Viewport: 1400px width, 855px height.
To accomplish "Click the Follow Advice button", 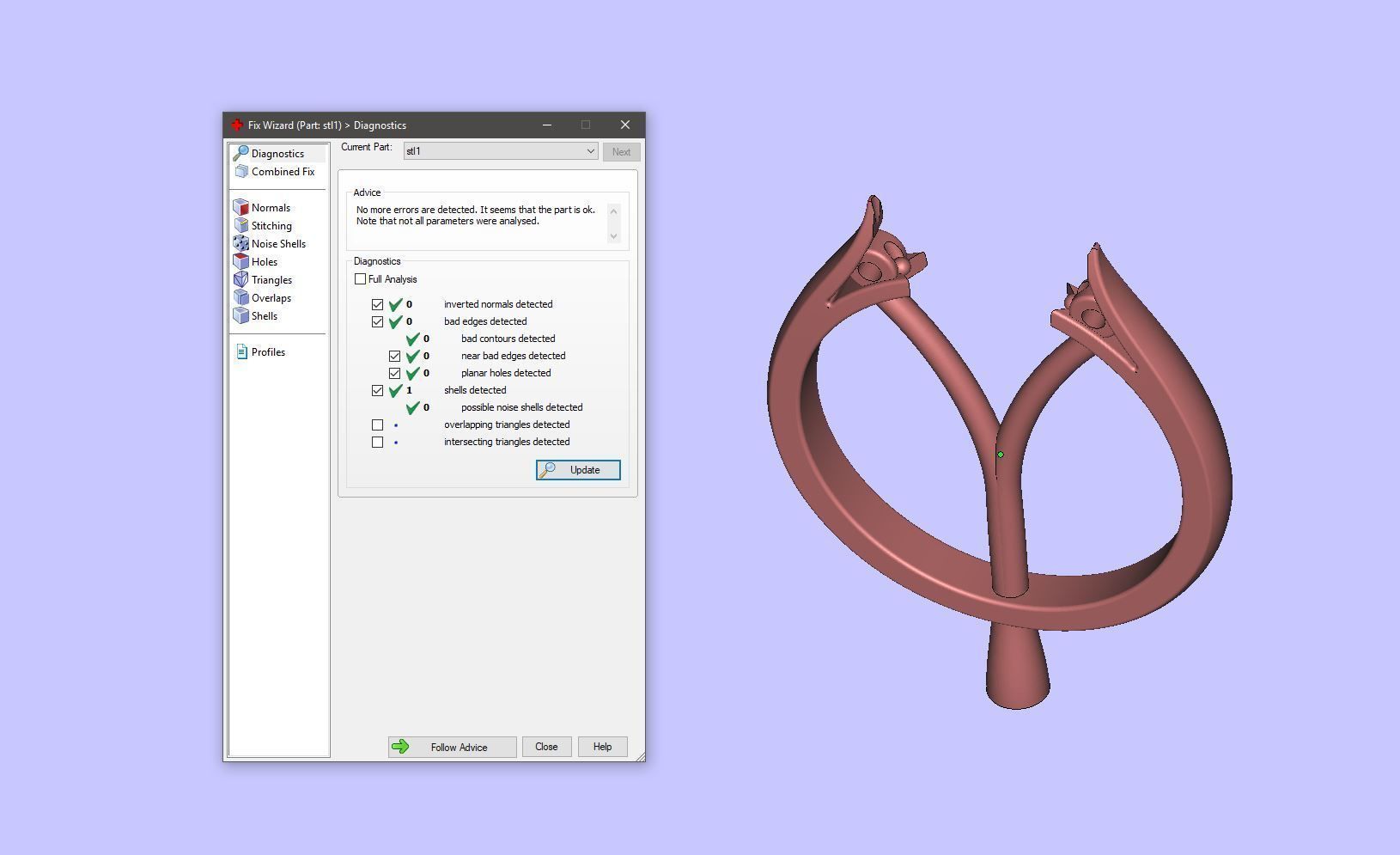I will click(452, 747).
